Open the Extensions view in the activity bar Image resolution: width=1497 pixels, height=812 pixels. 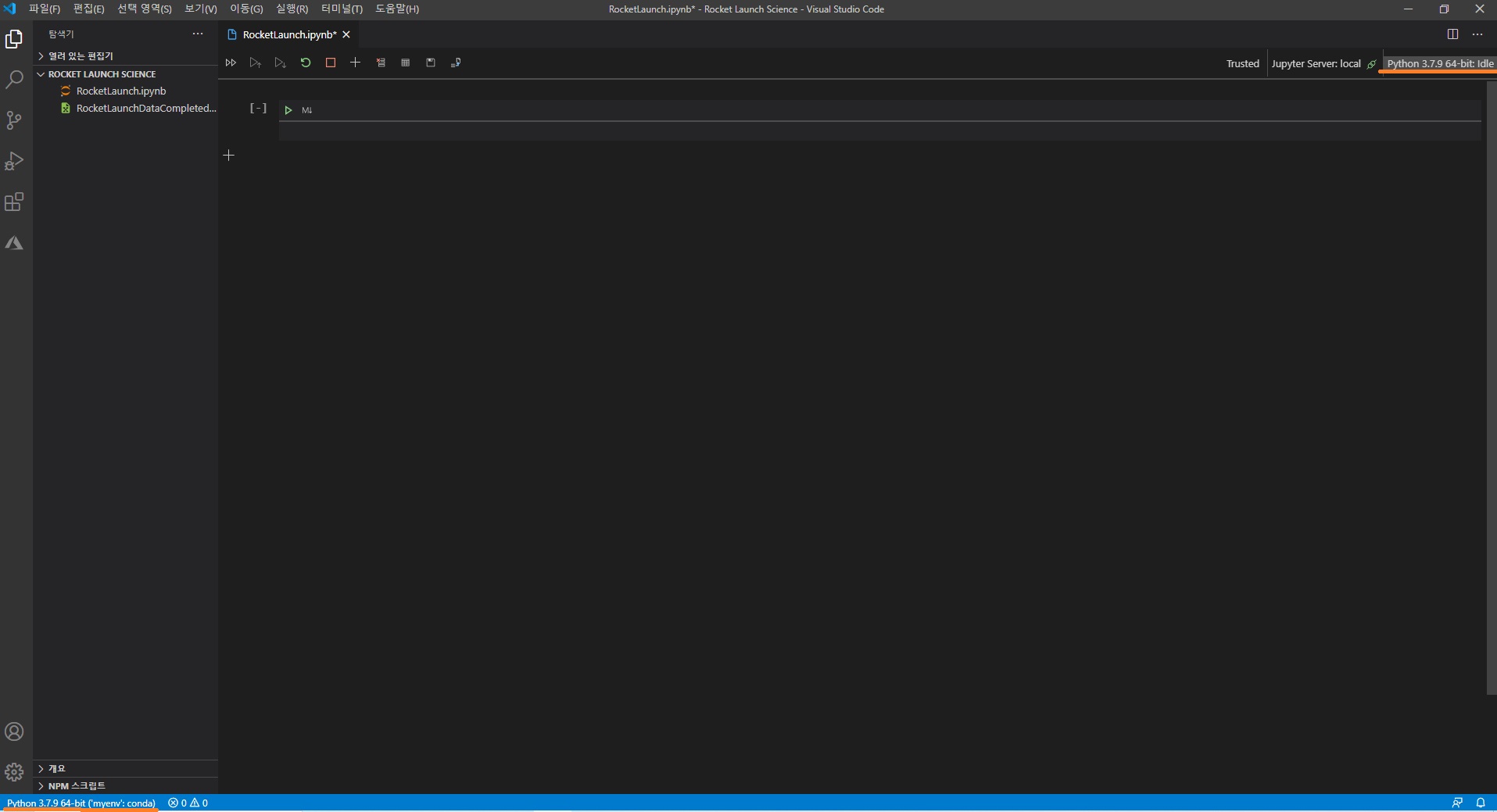(14, 202)
